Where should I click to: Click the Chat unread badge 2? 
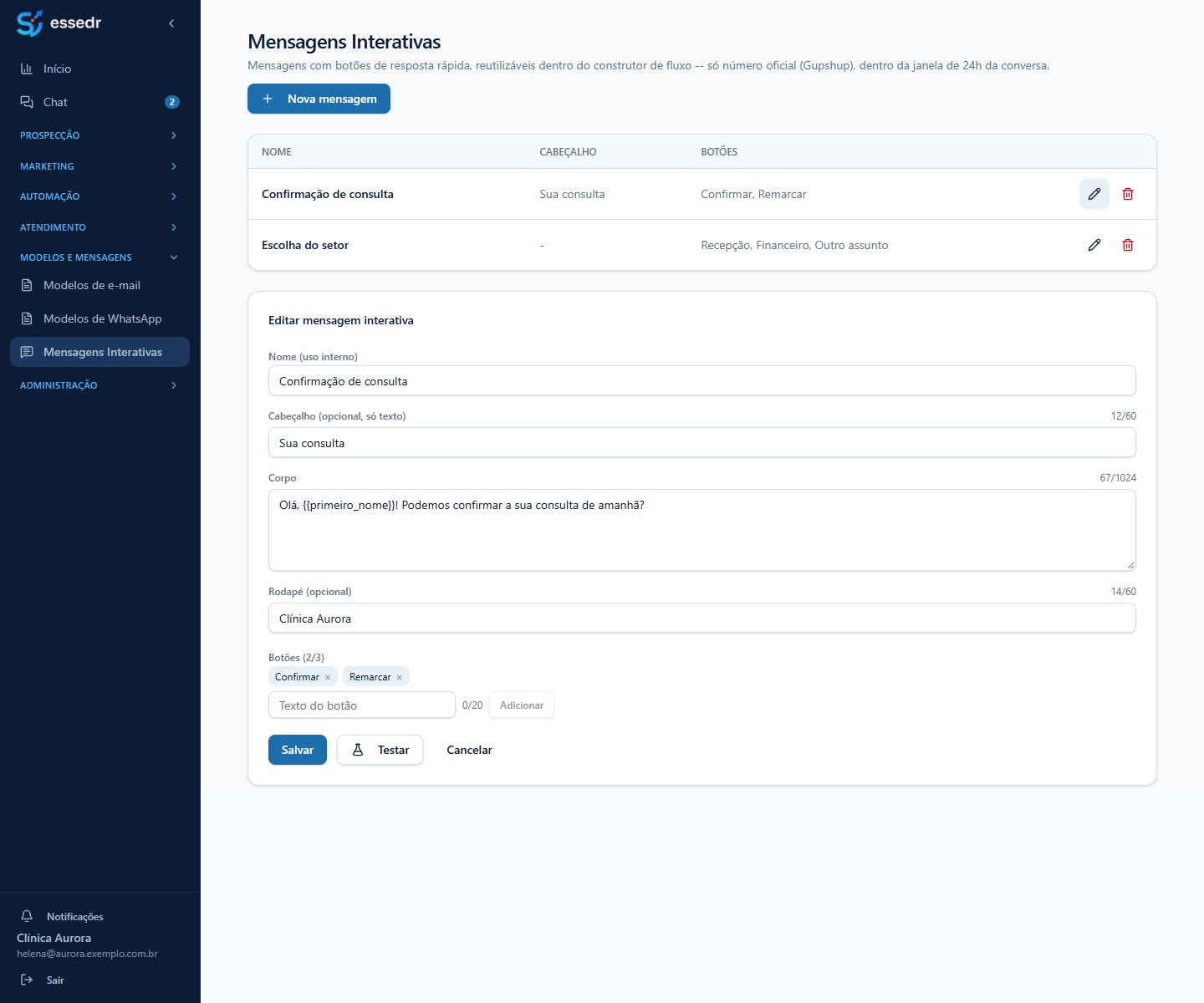[x=172, y=102]
